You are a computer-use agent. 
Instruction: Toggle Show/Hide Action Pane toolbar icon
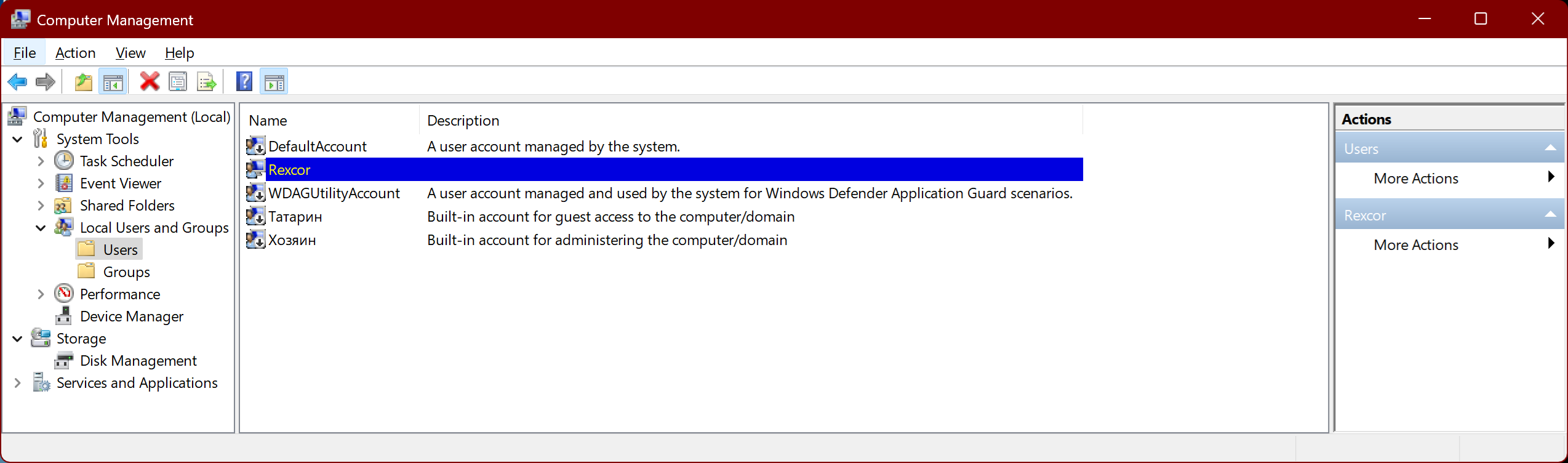pyautogui.click(x=274, y=82)
